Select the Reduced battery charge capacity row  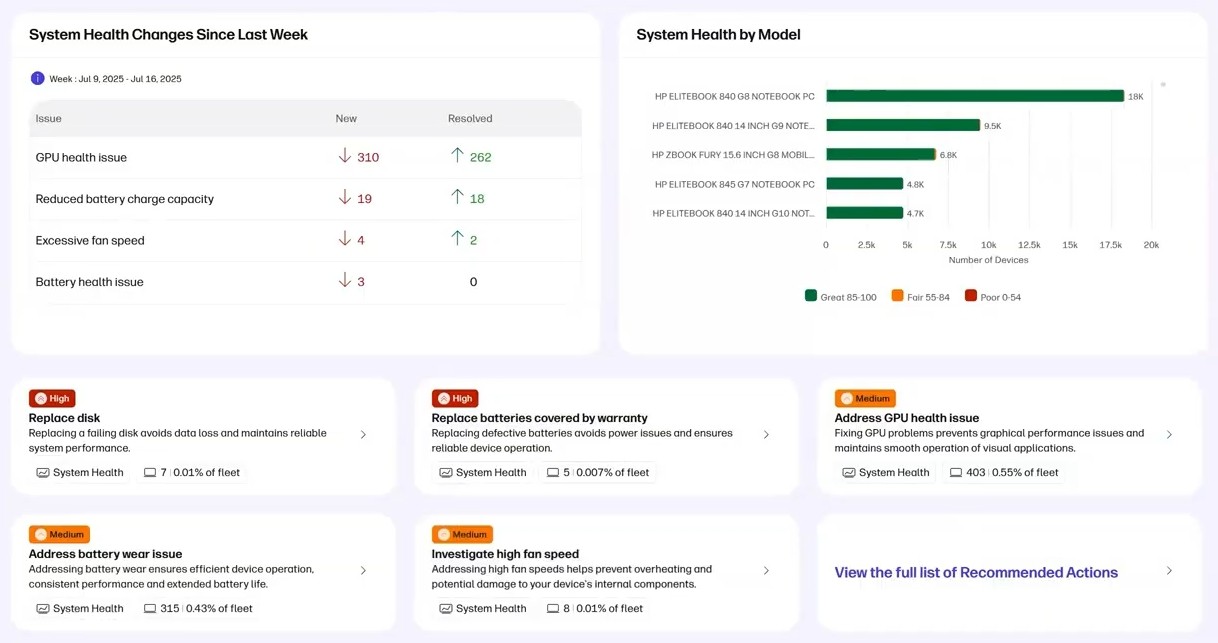(x=125, y=199)
